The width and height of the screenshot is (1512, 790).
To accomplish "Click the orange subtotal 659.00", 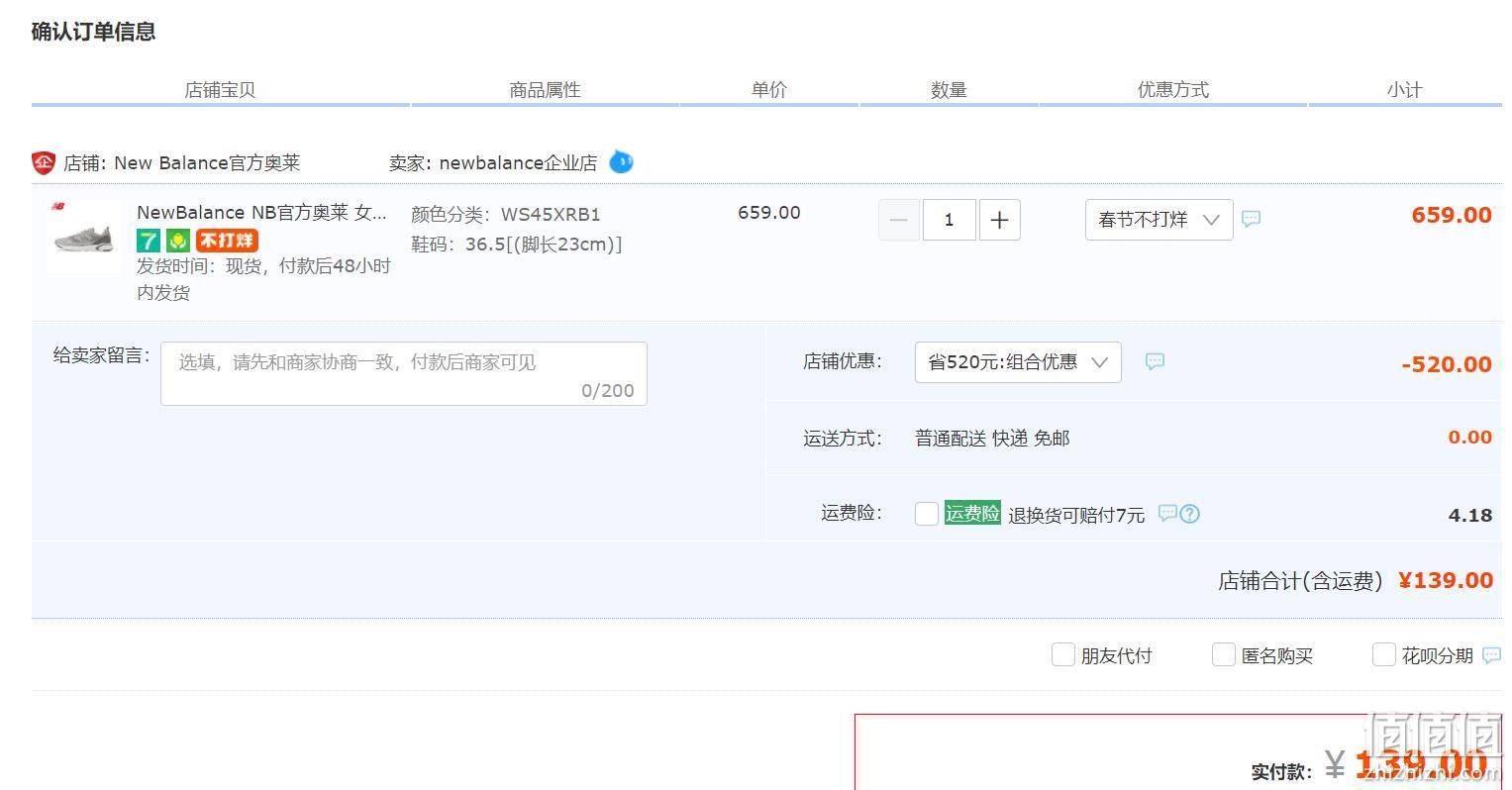I will tap(1452, 215).
